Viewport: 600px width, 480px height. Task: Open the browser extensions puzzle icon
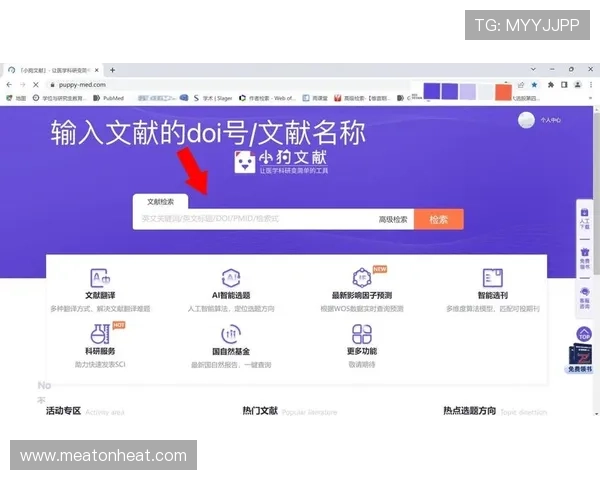pos(551,85)
